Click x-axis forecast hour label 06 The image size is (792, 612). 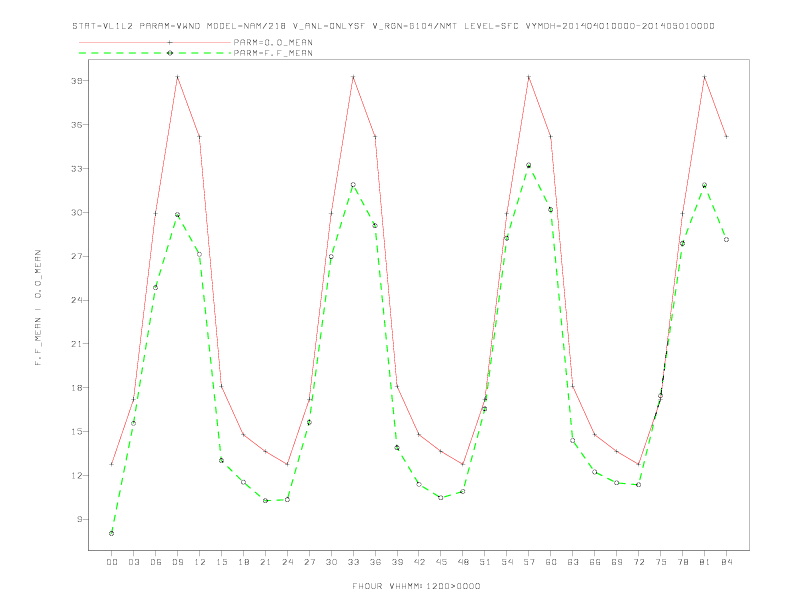click(x=156, y=562)
